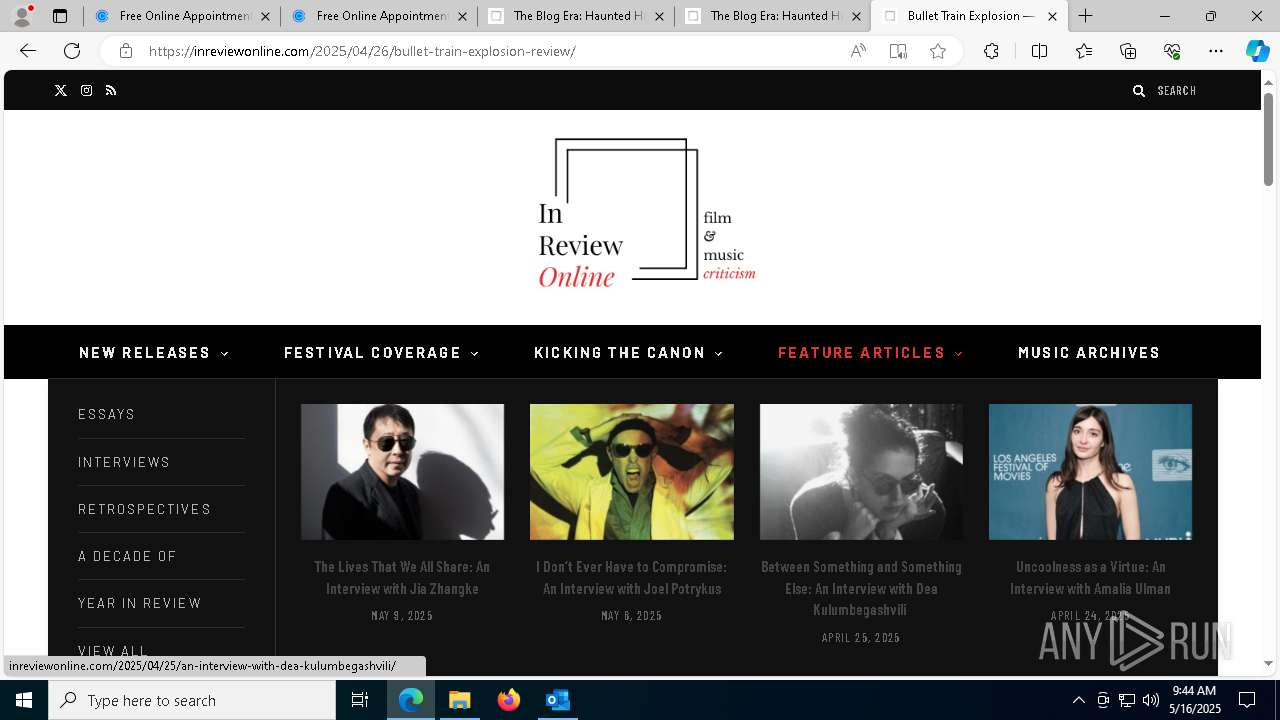Show hidden system tray icons
The width and height of the screenshot is (1280, 720).
(x=1078, y=700)
